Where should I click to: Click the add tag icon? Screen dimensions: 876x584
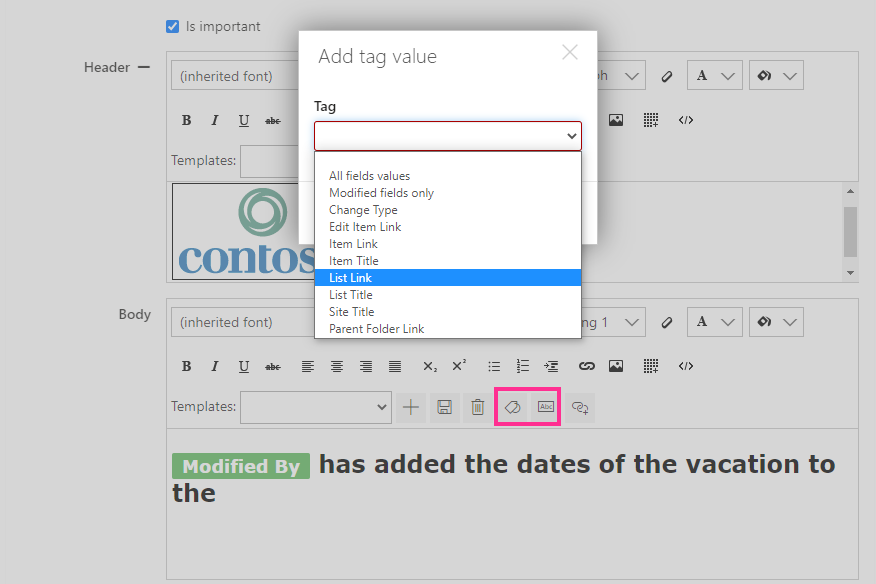click(512, 407)
